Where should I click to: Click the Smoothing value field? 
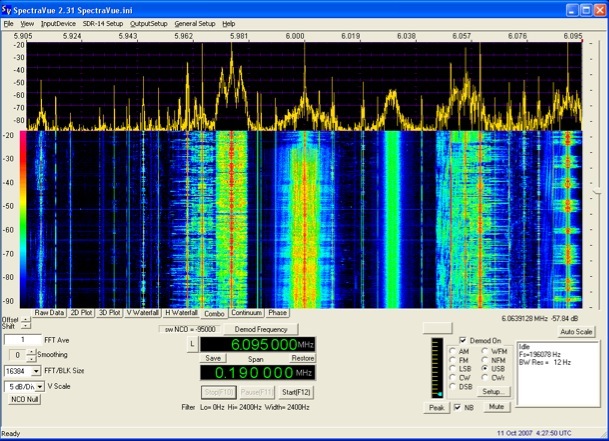pyautogui.click(x=17, y=355)
